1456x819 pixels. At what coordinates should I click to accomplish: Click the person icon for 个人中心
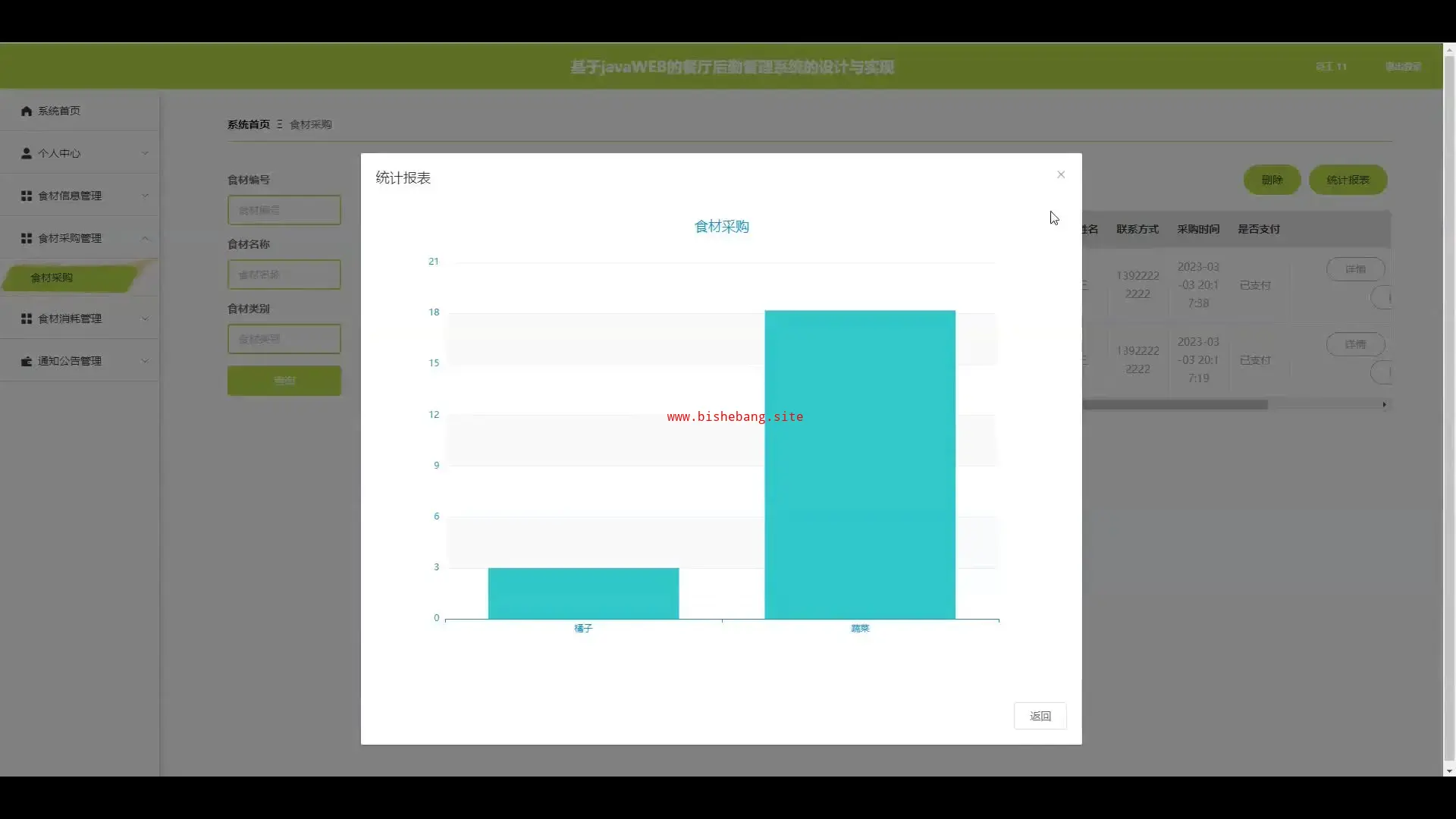pyautogui.click(x=27, y=153)
